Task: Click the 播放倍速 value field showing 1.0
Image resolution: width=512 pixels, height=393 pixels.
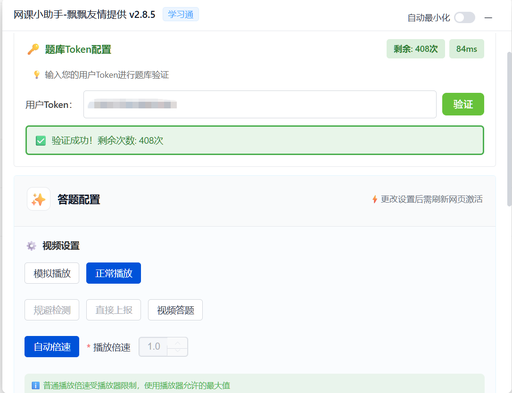Action: click(154, 347)
